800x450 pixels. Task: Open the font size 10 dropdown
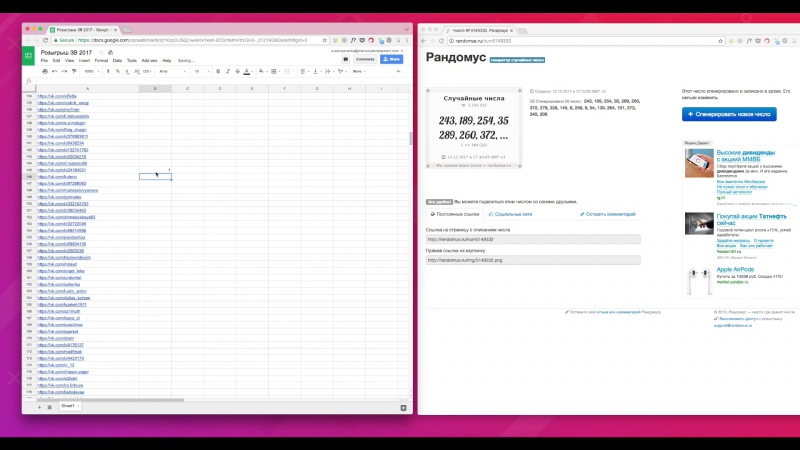[202, 71]
